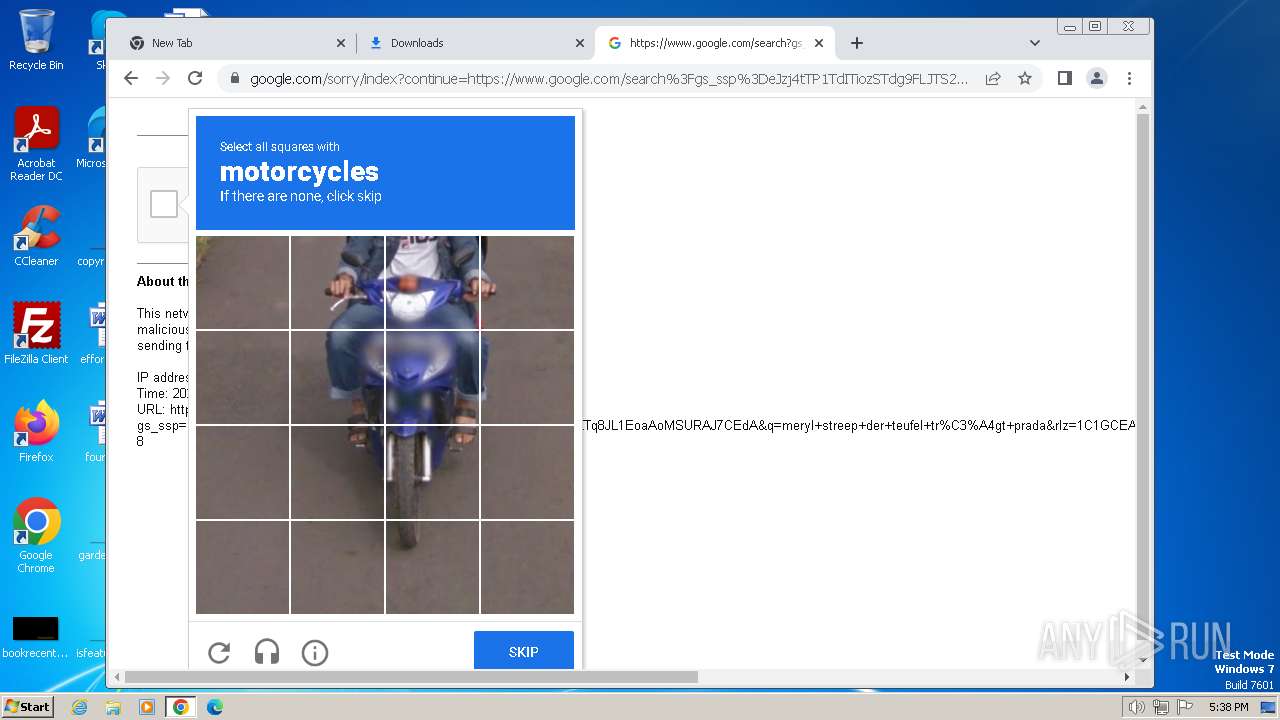
Task: Get an audio challenge via headphones icon
Action: click(x=267, y=653)
